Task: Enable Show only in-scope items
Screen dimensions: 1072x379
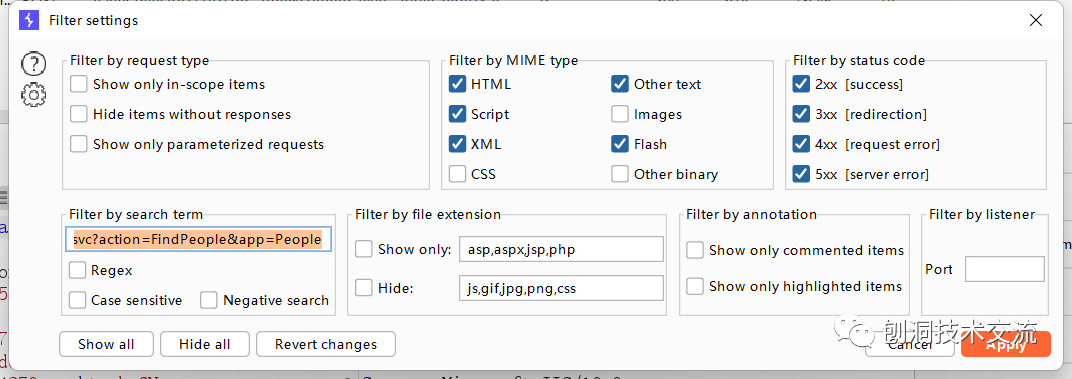Action: pos(79,84)
